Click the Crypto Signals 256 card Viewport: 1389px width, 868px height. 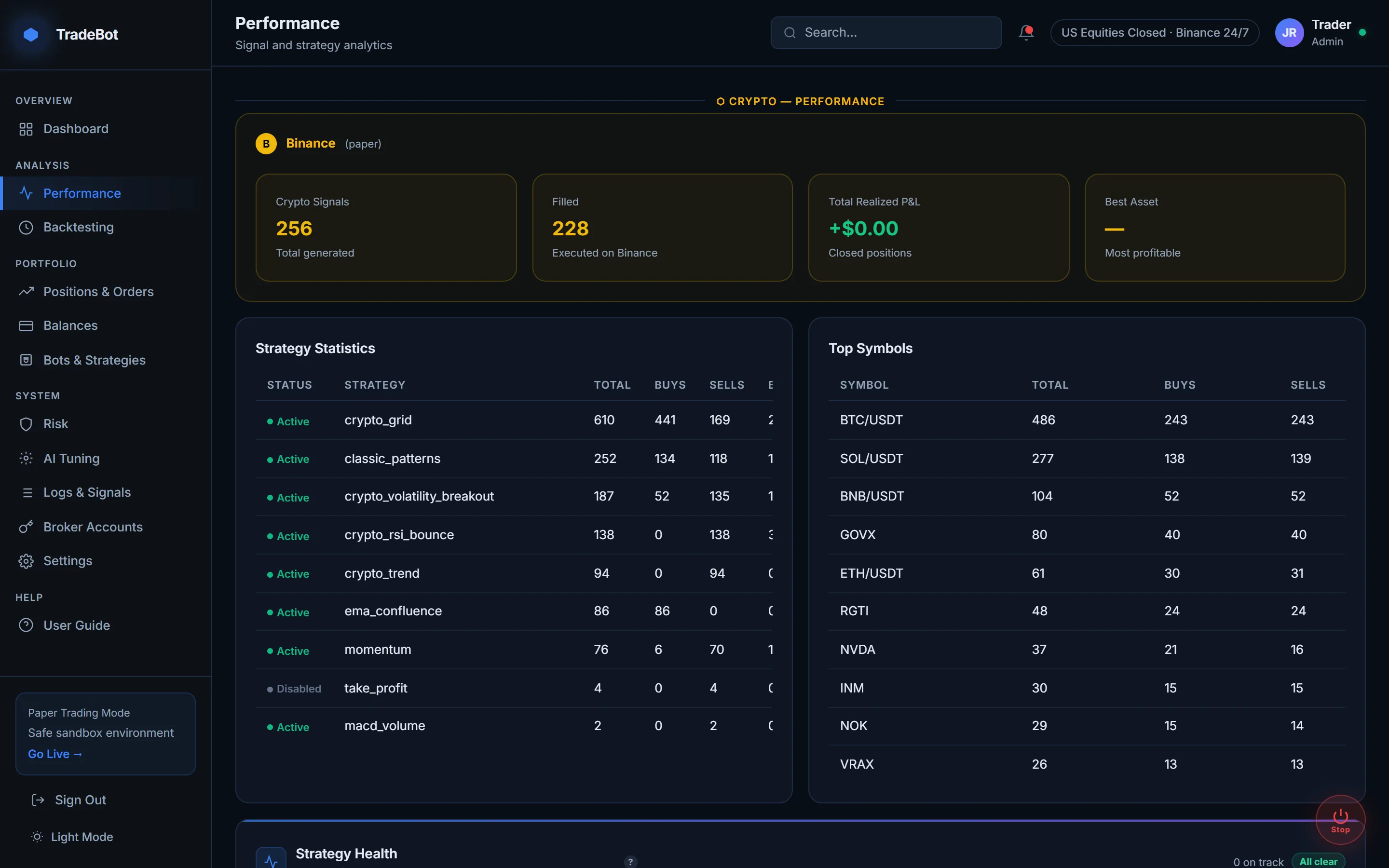tap(386, 227)
